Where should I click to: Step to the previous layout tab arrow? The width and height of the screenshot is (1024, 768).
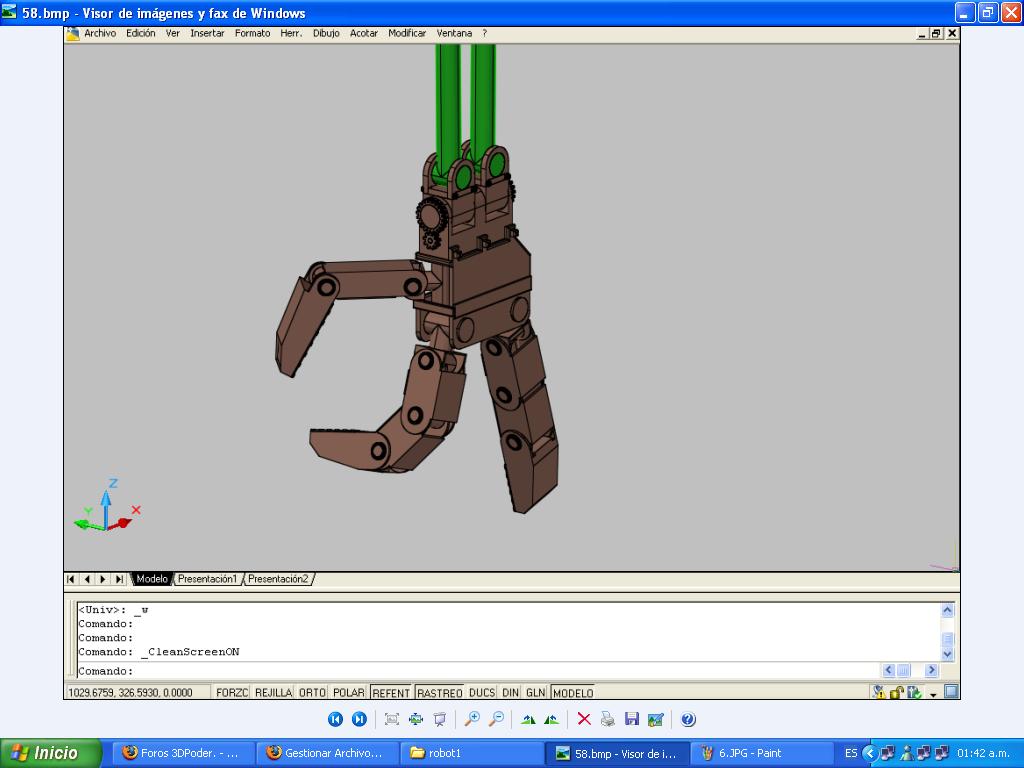(87, 579)
